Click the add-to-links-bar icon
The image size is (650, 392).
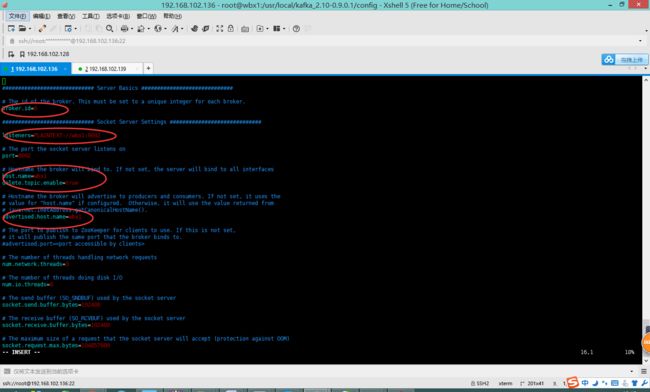pyautogui.click(x=11, y=54)
